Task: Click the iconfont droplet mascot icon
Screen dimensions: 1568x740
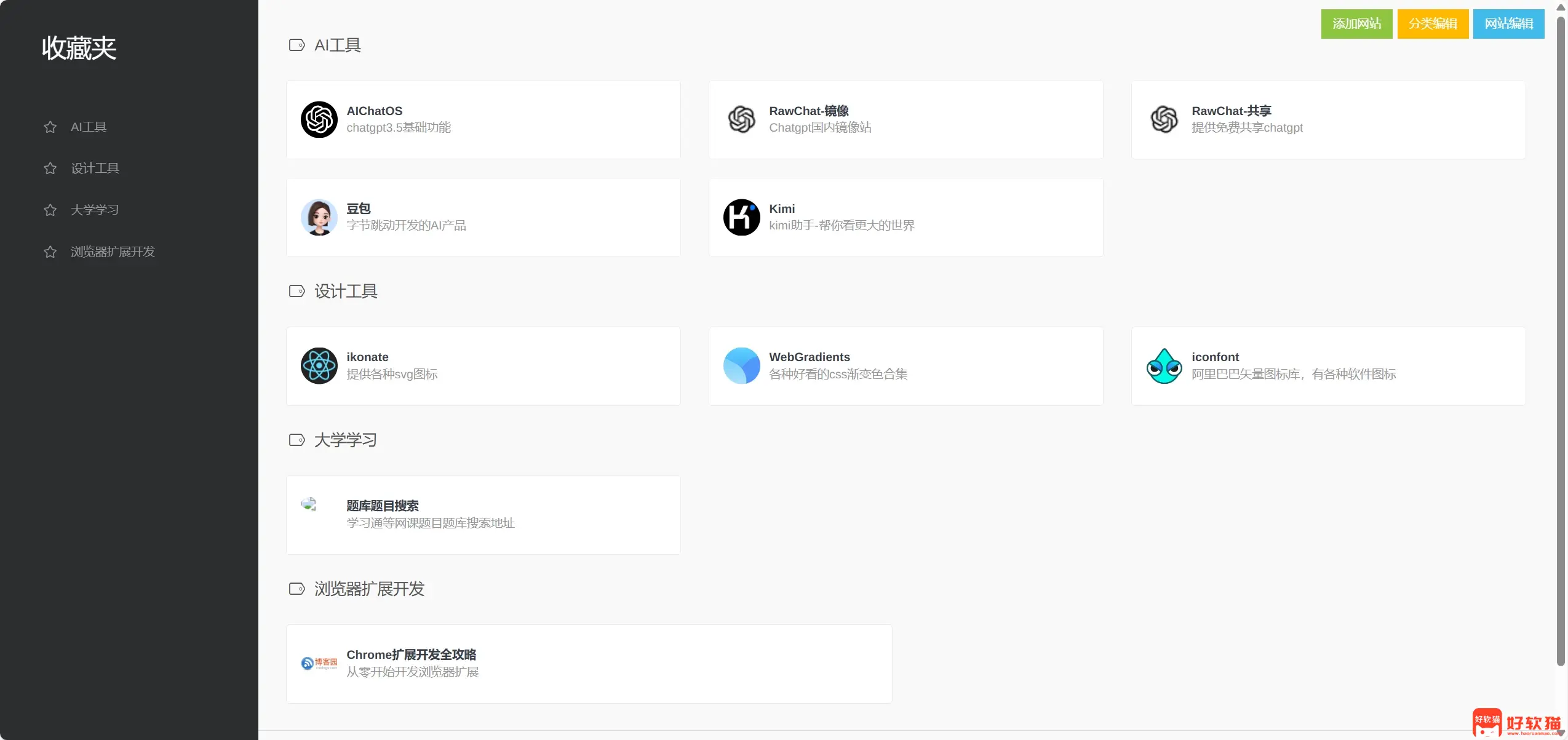Action: [x=1164, y=366]
